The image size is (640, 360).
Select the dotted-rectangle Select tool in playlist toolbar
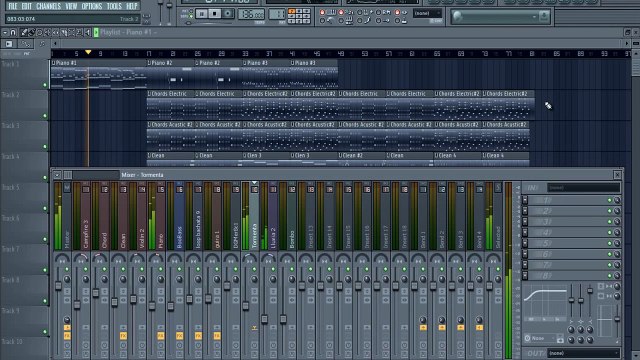(x=71, y=32)
